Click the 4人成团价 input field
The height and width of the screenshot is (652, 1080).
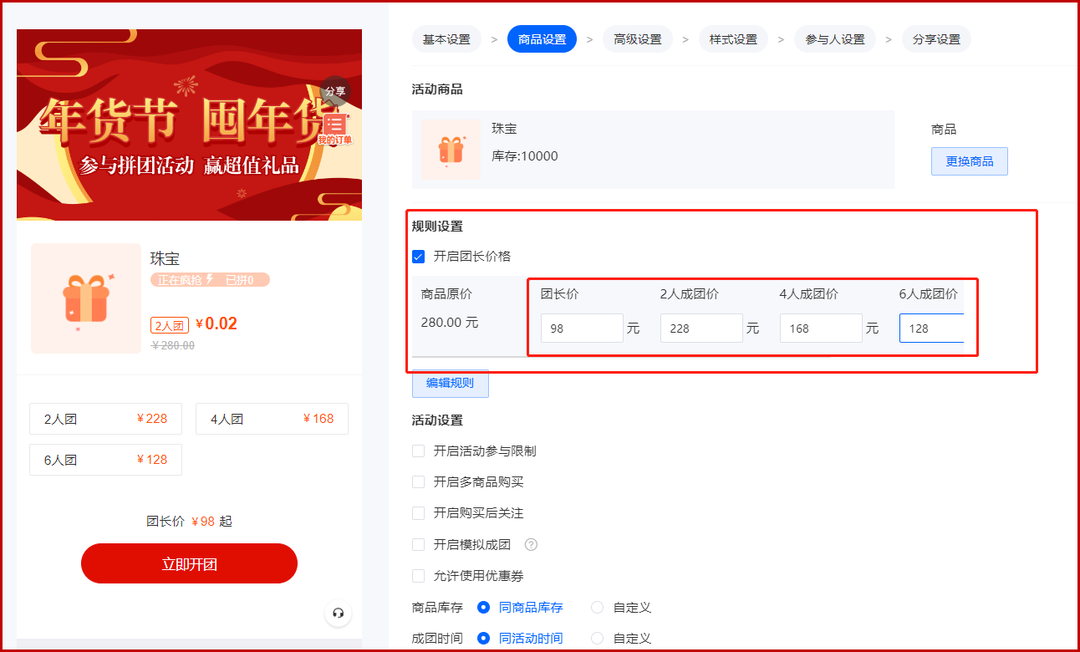[821, 328]
